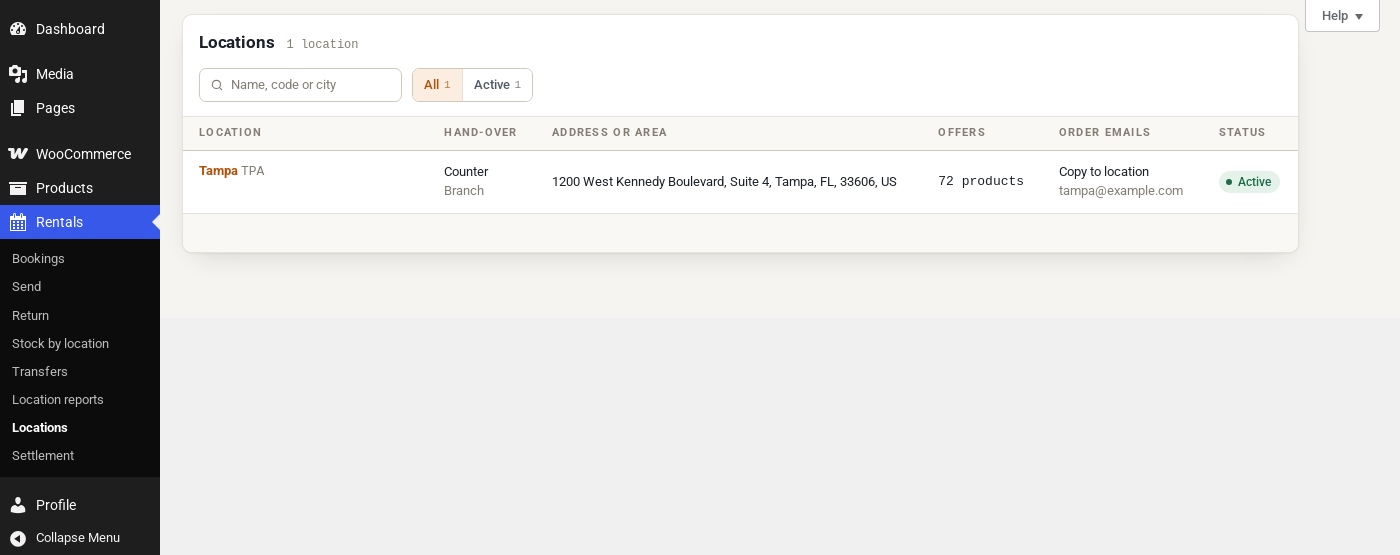
Task: Open the Help dropdown
Action: coord(1342,15)
